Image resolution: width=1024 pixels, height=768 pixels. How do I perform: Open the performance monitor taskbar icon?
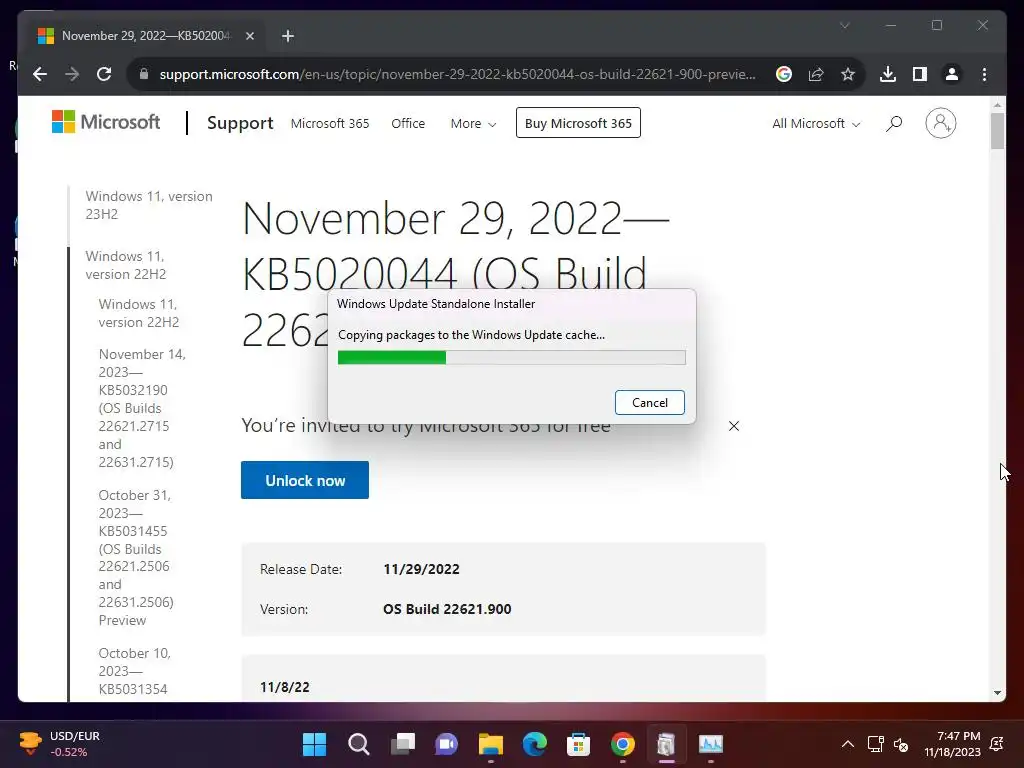point(711,744)
